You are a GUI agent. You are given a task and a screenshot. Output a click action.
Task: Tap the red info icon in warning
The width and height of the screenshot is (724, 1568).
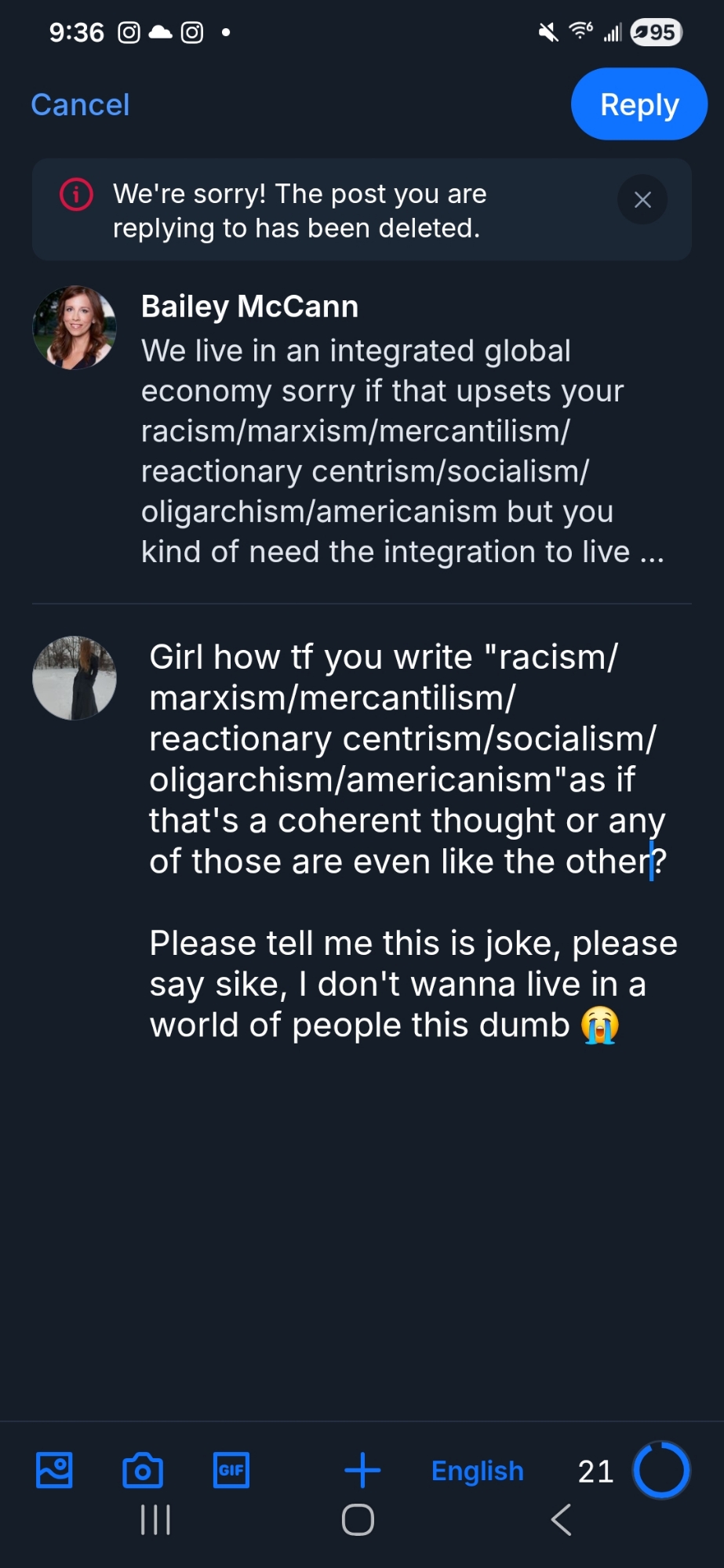click(x=77, y=194)
